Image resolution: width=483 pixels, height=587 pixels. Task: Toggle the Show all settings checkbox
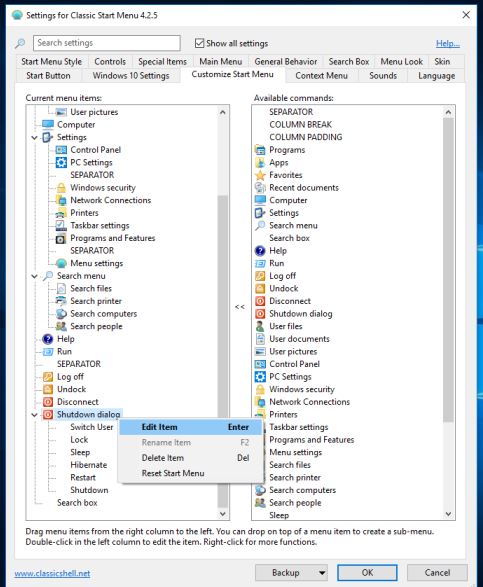(x=199, y=43)
